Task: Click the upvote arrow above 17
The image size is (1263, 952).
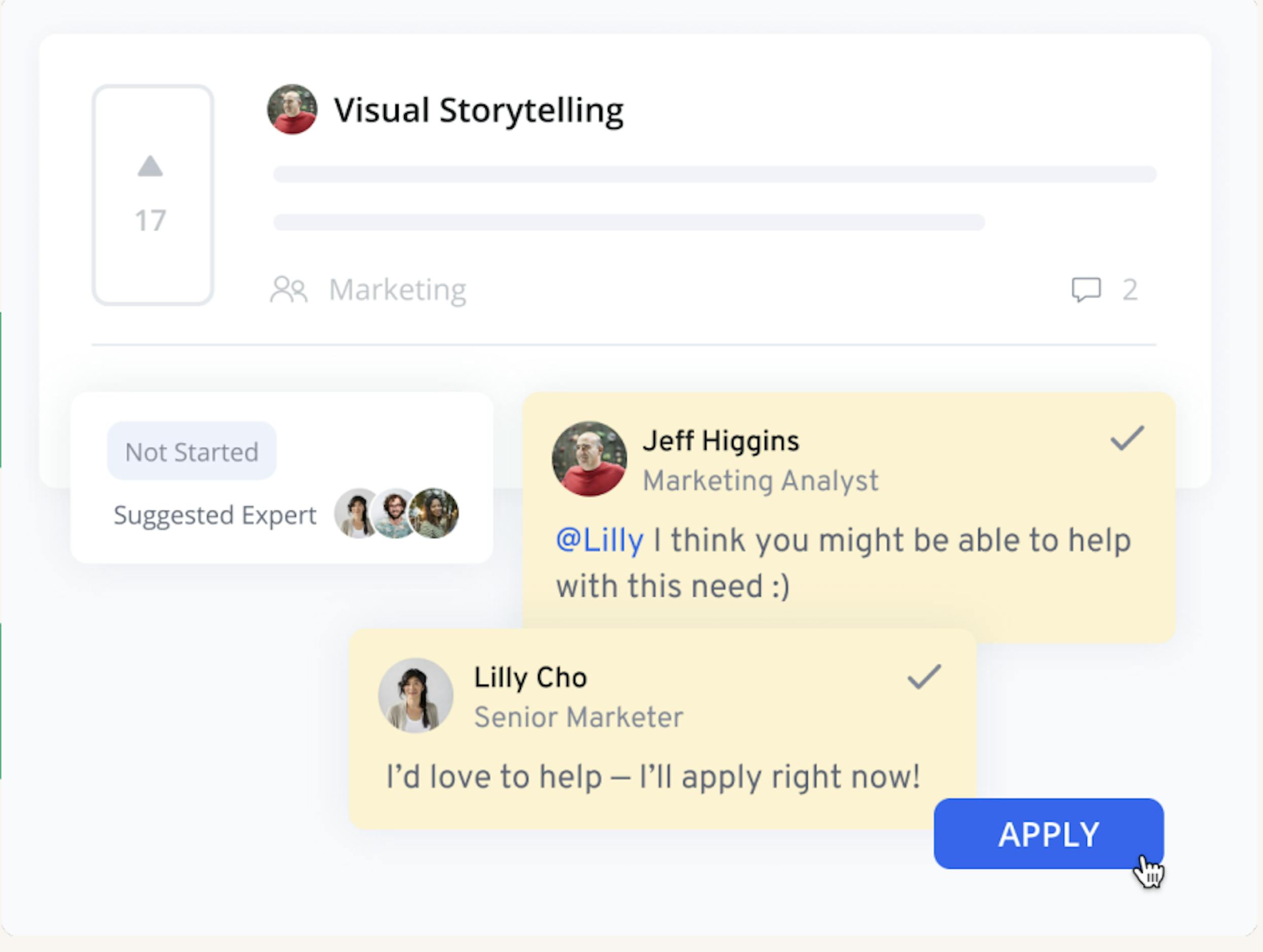Action: [151, 168]
